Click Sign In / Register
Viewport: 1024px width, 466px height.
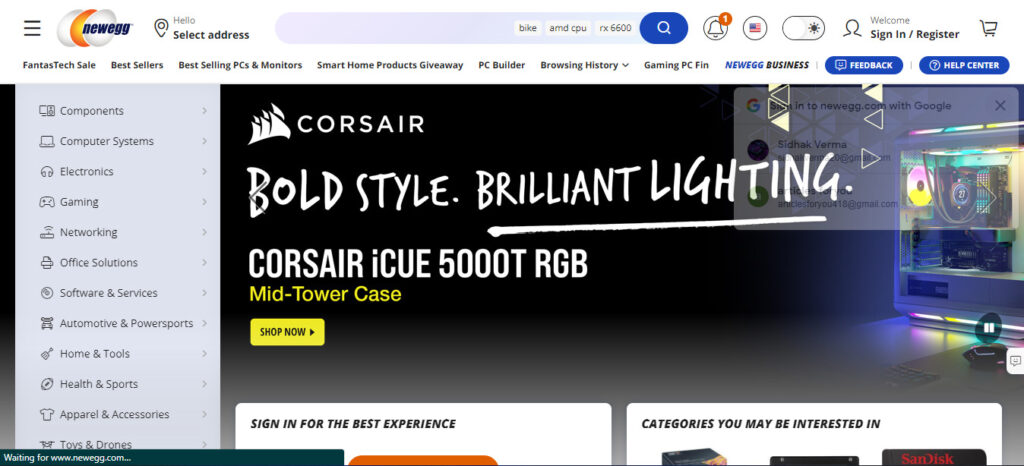click(914, 35)
